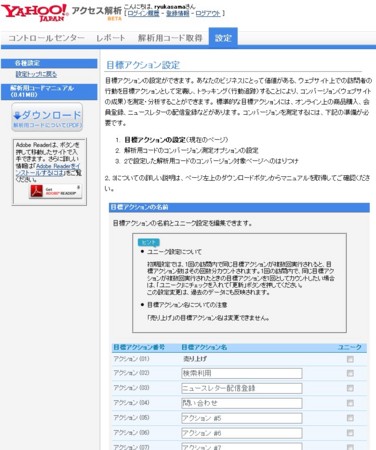Click the 目標アクション名 column header
Screen dimensions: 376x450
coord(204,347)
